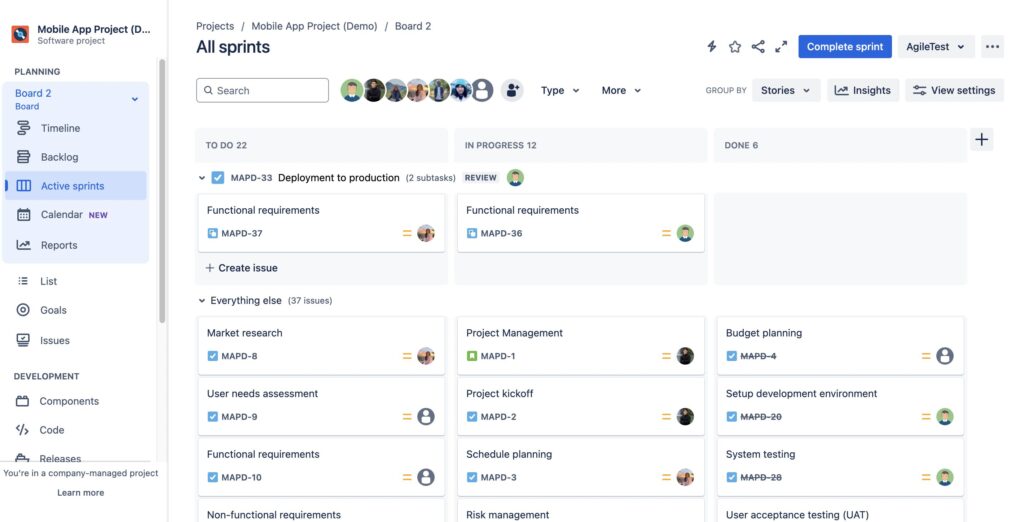Open the Type filter dropdown

(x=560, y=90)
